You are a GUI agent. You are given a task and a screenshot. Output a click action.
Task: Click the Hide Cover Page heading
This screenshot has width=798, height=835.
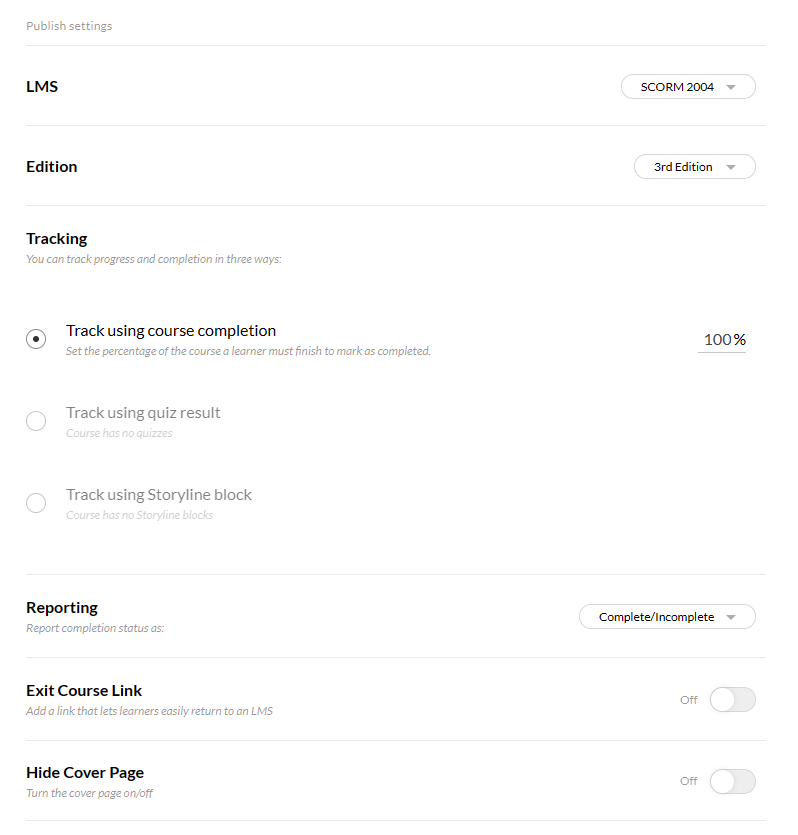[x=85, y=773]
